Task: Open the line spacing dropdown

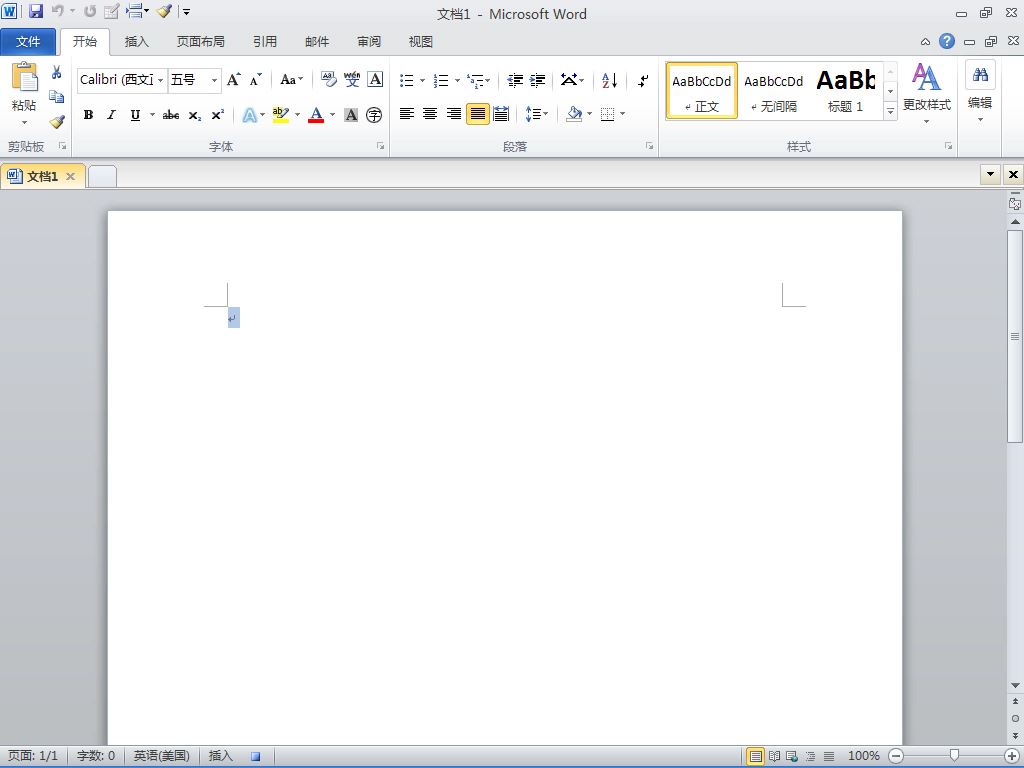Action: 537,114
